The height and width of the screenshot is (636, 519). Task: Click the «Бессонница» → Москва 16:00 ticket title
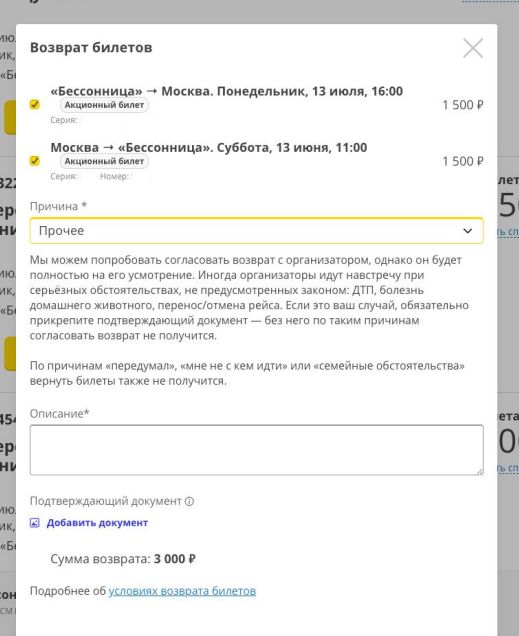227,91
